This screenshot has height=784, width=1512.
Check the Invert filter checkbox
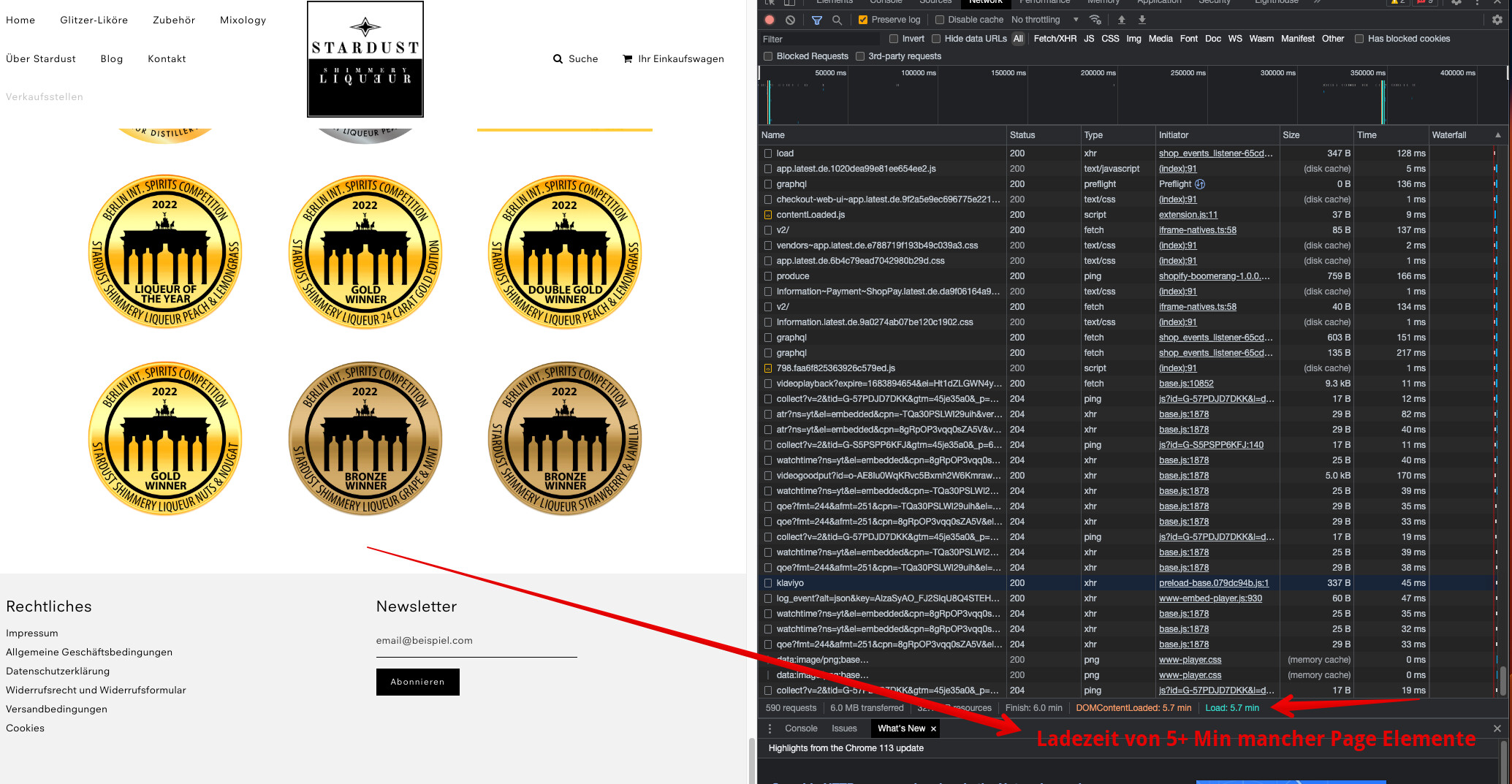click(x=894, y=39)
